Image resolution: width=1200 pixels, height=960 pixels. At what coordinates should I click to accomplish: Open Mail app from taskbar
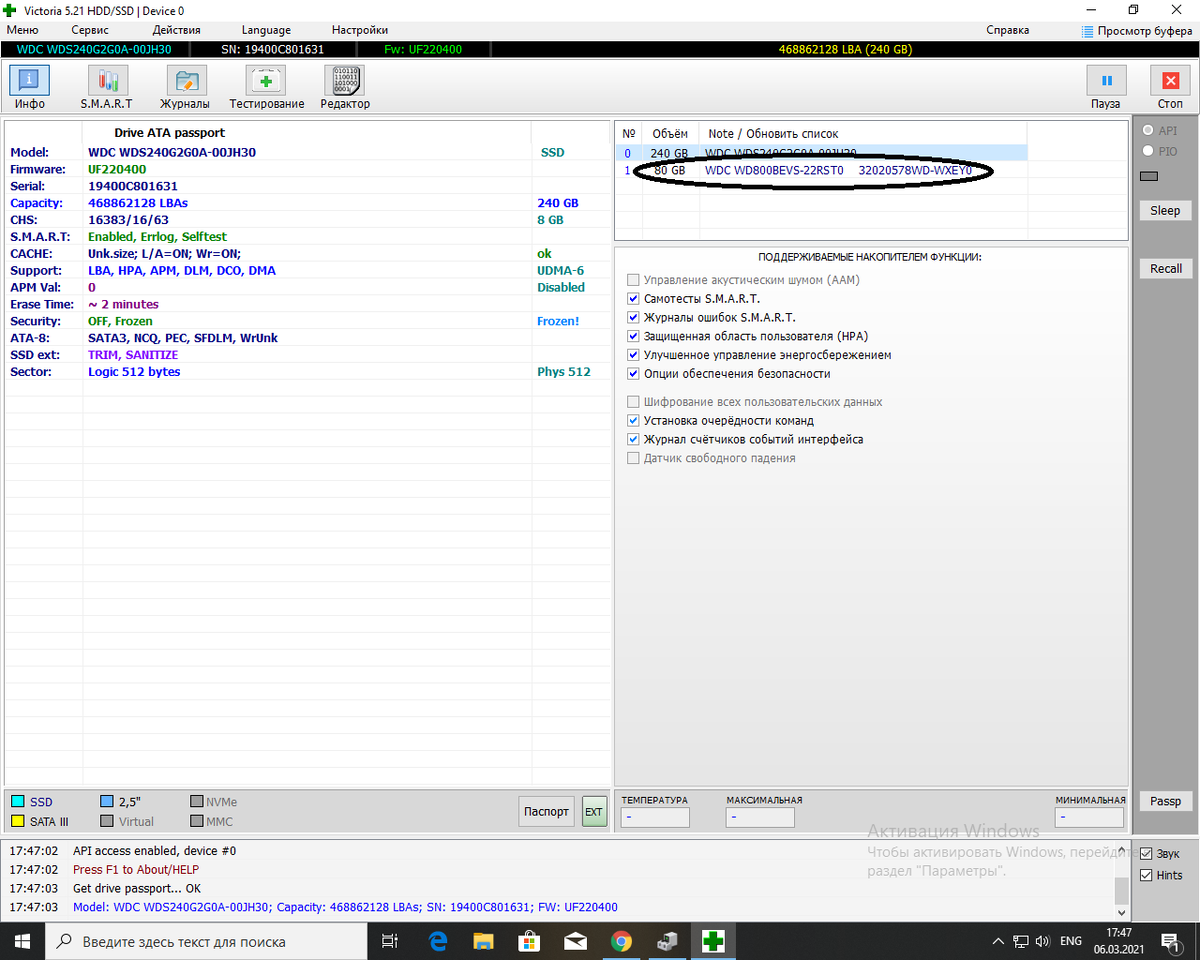[x=575, y=941]
